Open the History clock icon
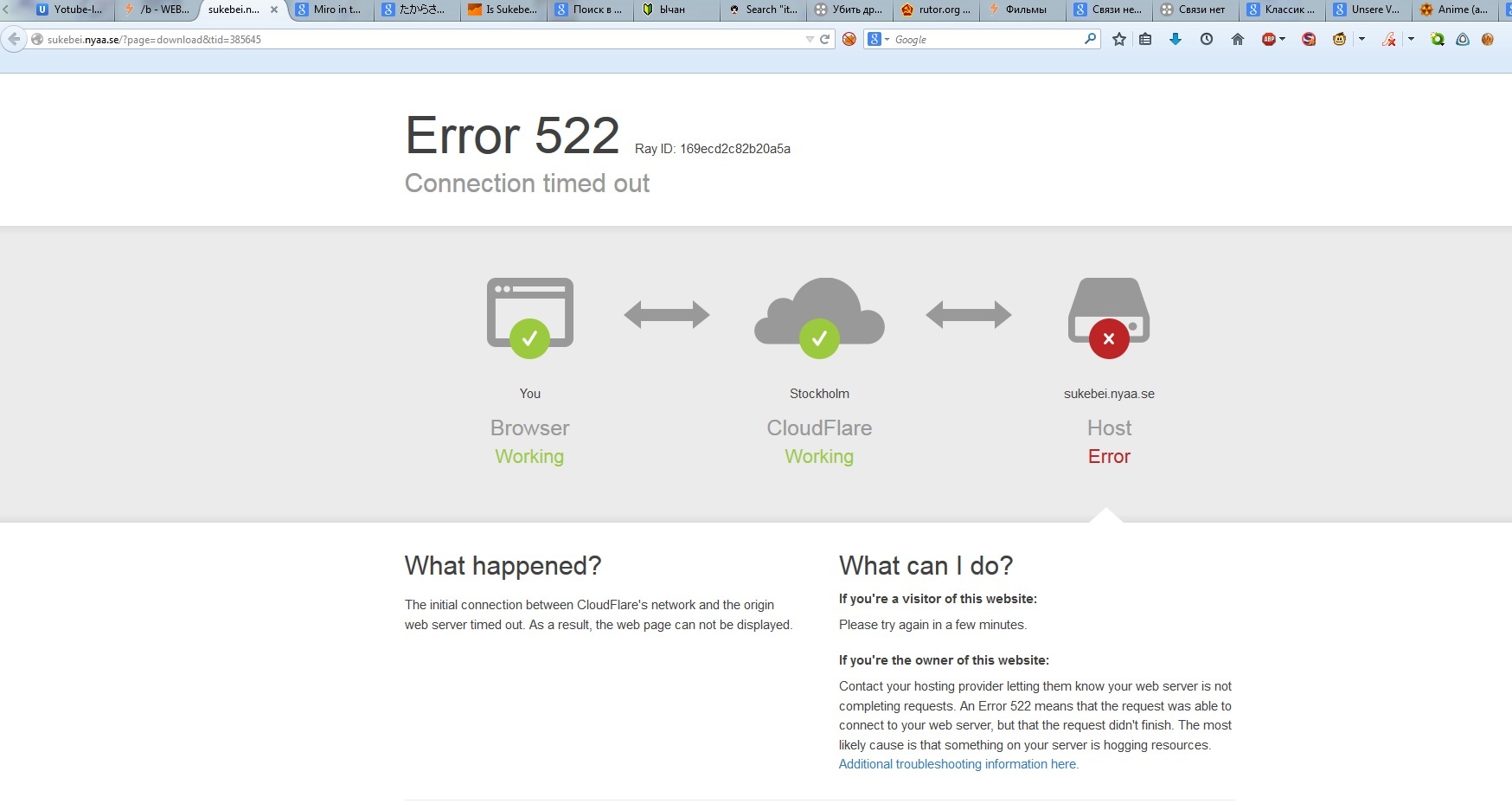The height and width of the screenshot is (810, 1512). [x=1207, y=39]
